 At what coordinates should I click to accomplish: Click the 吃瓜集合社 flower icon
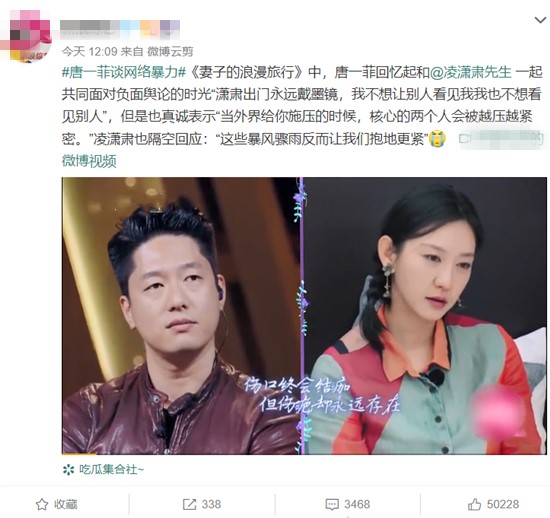click(x=68, y=469)
